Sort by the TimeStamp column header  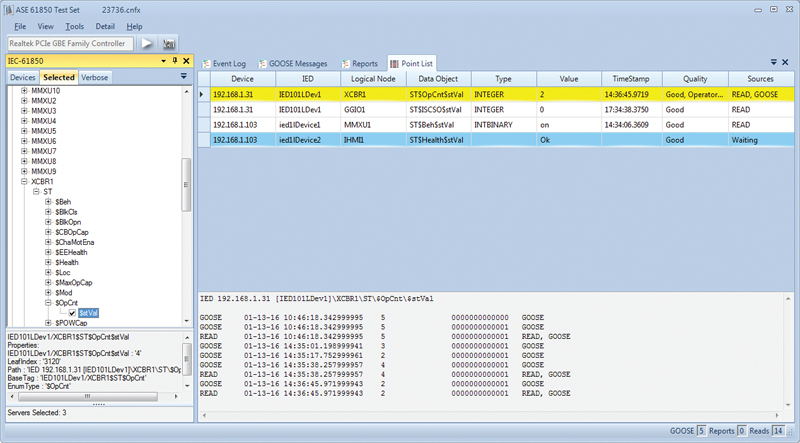coord(631,78)
